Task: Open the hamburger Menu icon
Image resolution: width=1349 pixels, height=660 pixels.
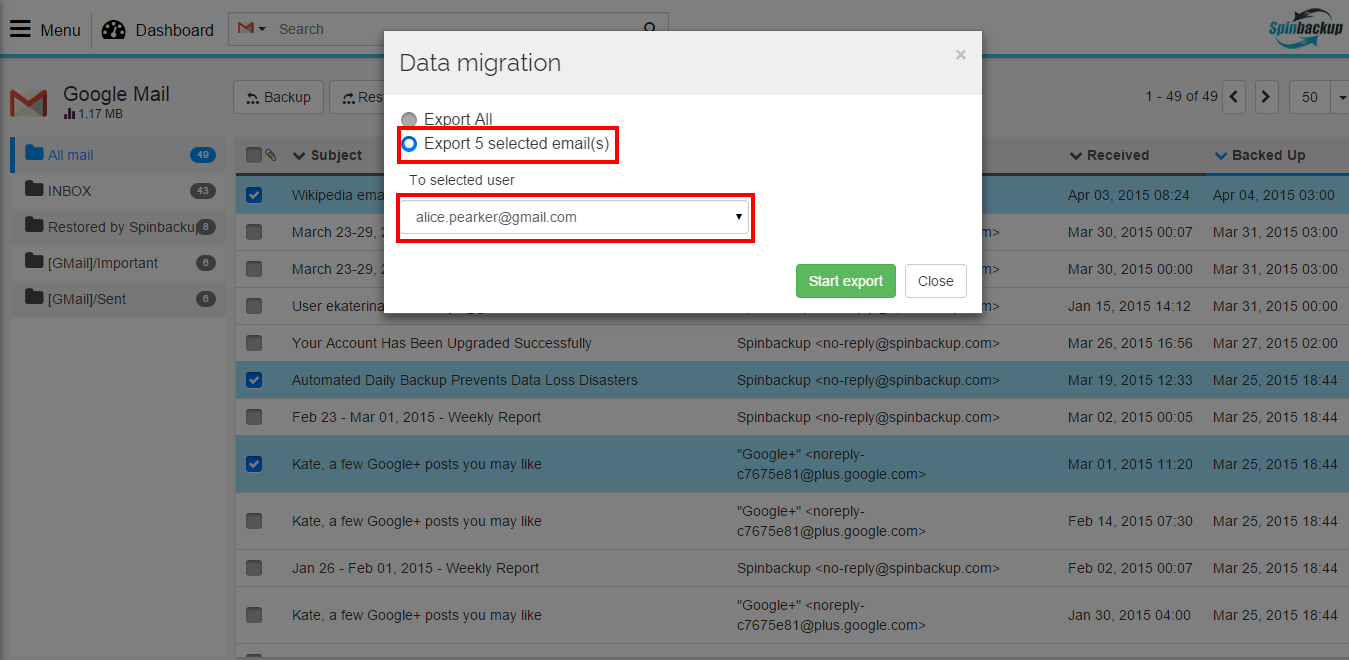Action: (x=20, y=29)
